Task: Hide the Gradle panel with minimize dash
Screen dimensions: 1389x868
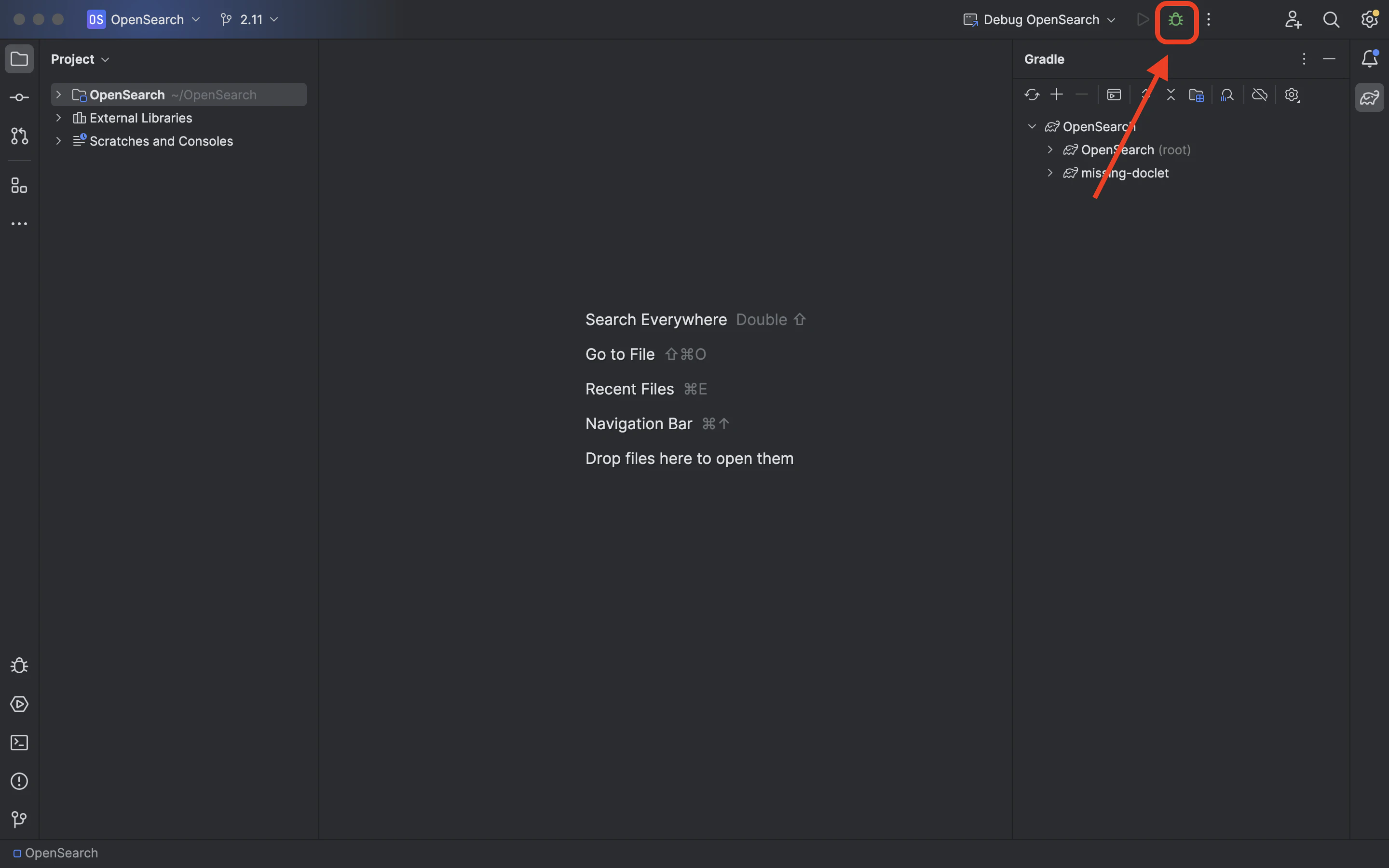Action: [1329, 58]
